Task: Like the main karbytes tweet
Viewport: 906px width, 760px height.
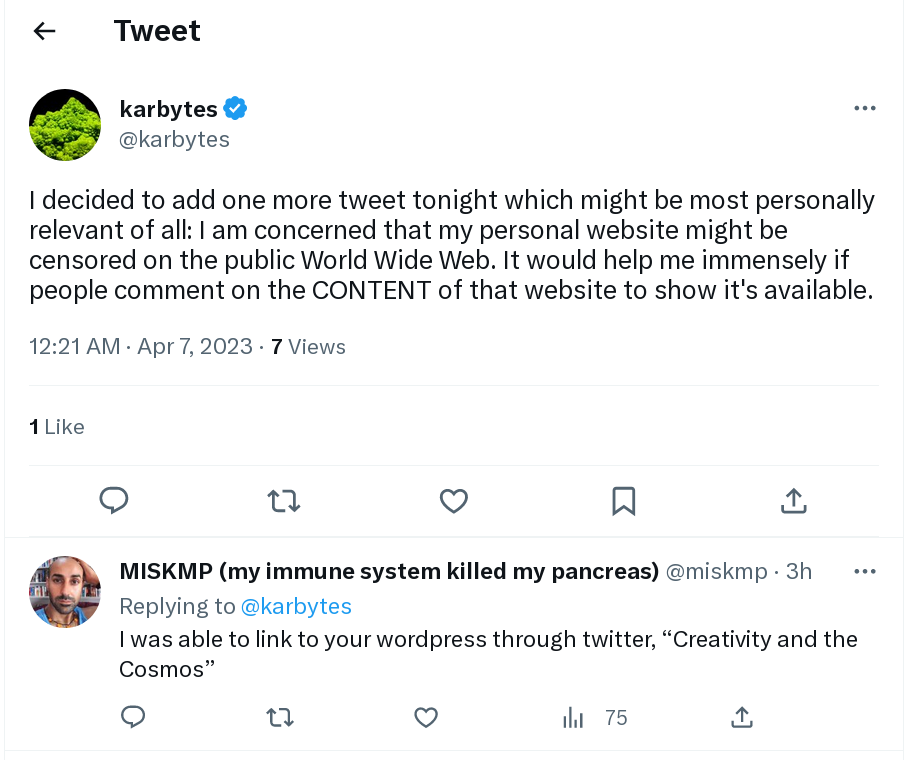Action: tap(454, 501)
